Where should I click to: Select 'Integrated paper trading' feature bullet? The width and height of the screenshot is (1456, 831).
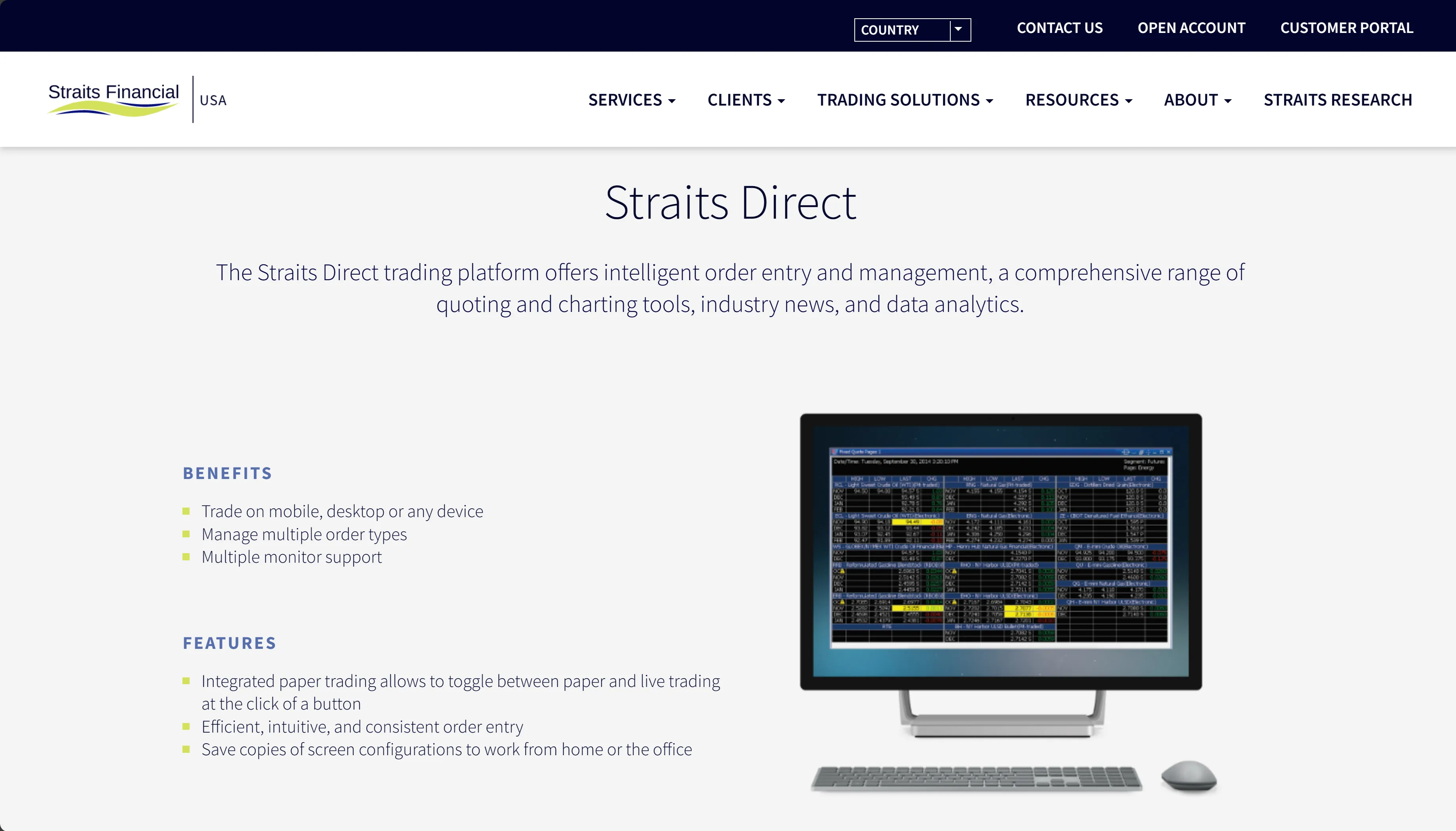tap(461, 692)
